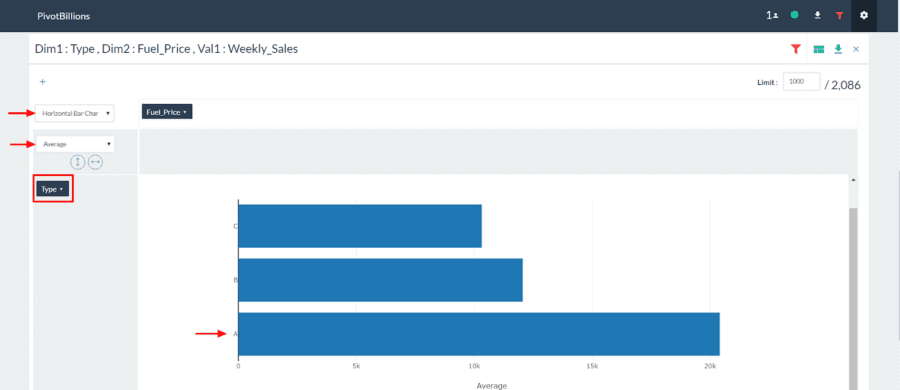The width and height of the screenshot is (900, 390).
Task: Click the white download icon in header
Action: pos(817,16)
